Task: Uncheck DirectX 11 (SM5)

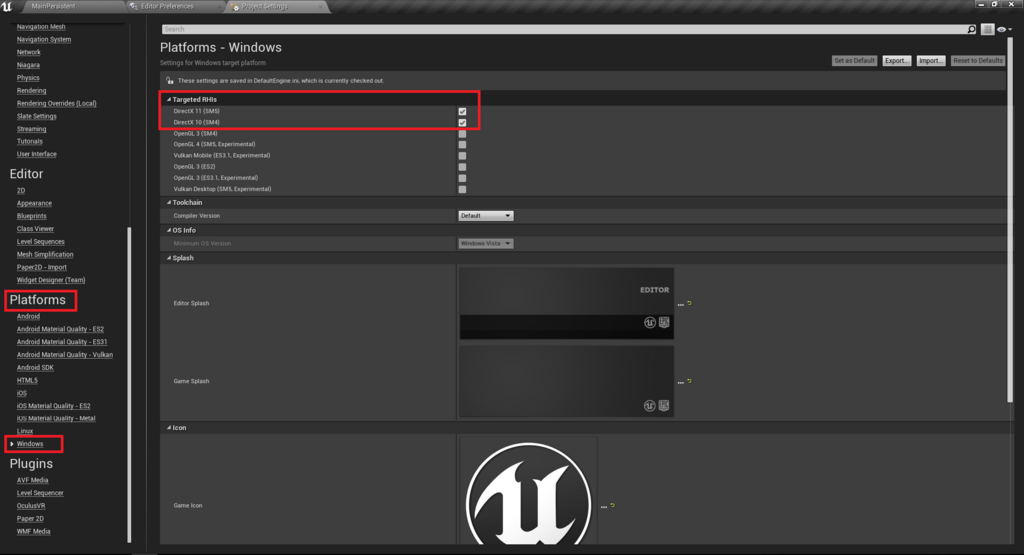Action: click(x=462, y=112)
